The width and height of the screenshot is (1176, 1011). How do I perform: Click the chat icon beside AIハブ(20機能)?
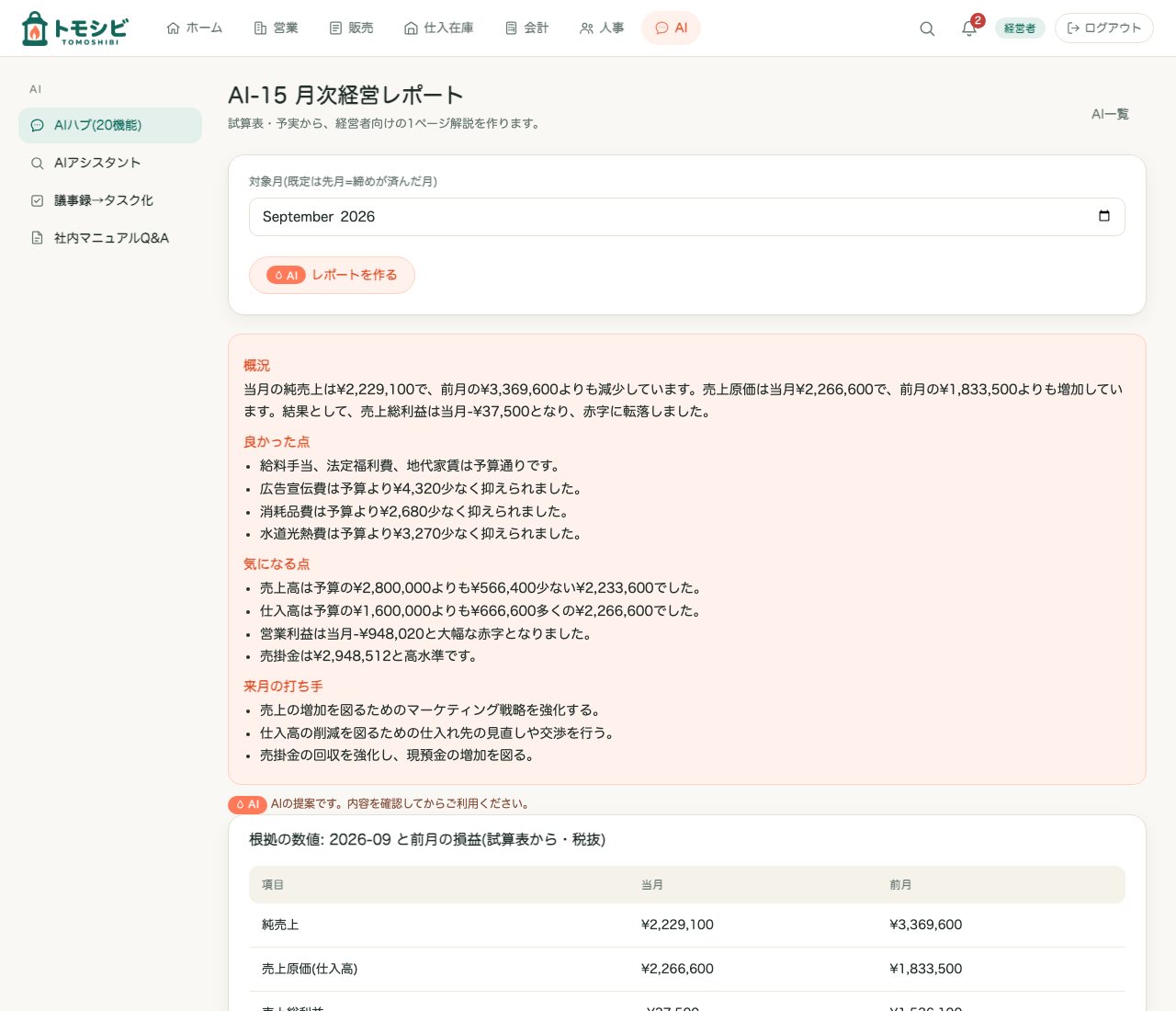click(x=37, y=125)
